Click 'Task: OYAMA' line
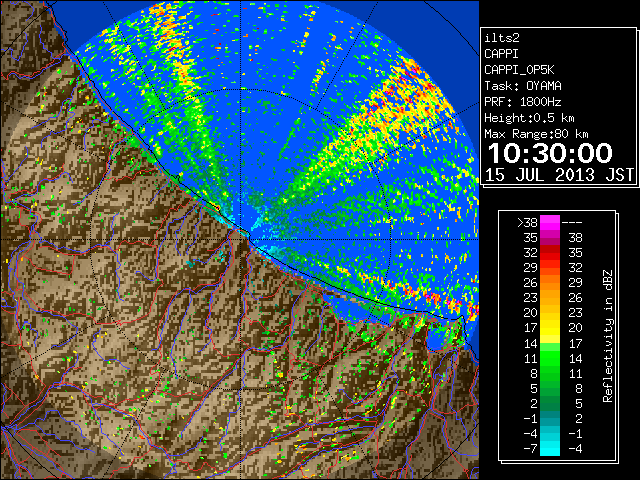This screenshot has width=640, height=480. (523, 86)
